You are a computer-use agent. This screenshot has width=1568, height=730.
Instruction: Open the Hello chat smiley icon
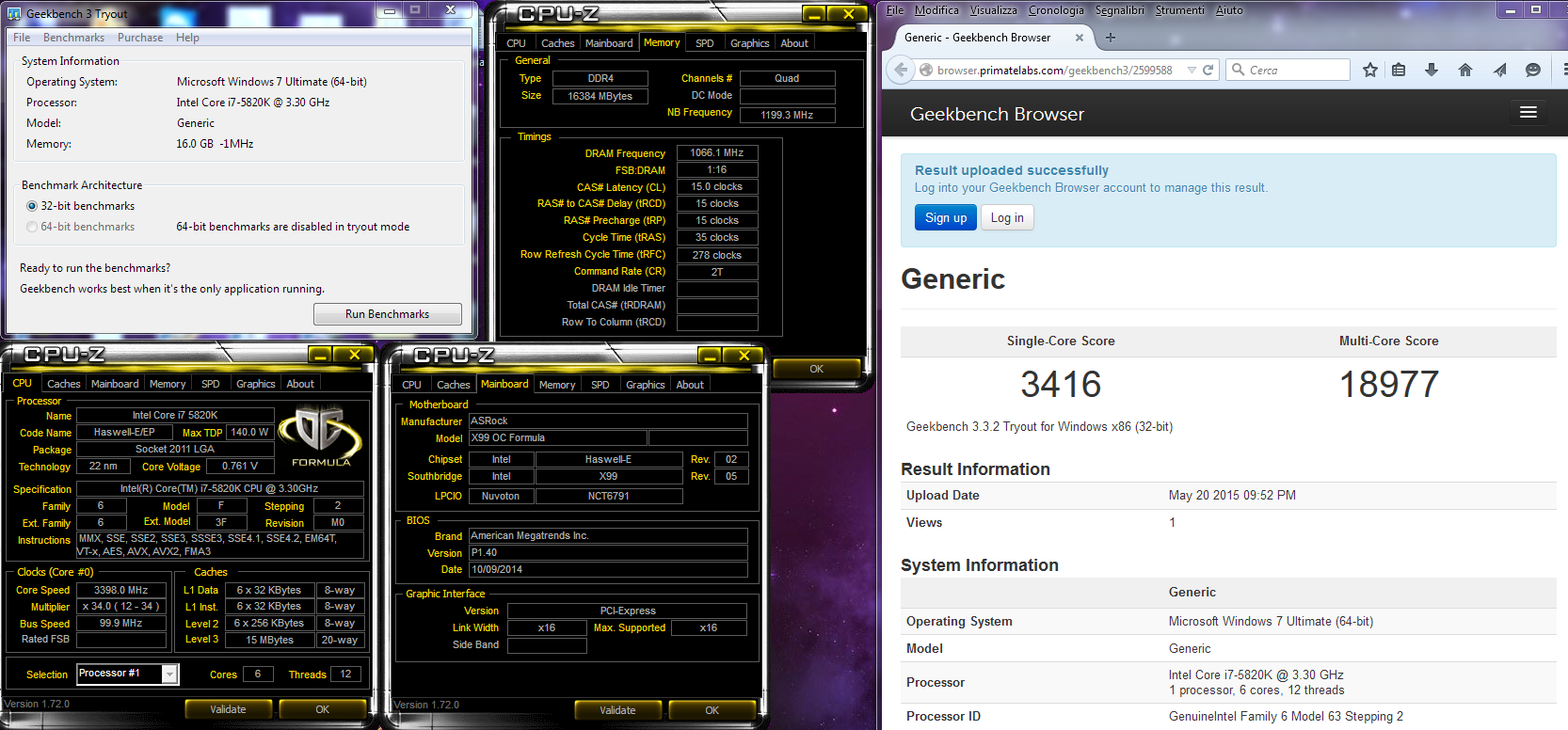[x=1533, y=70]
